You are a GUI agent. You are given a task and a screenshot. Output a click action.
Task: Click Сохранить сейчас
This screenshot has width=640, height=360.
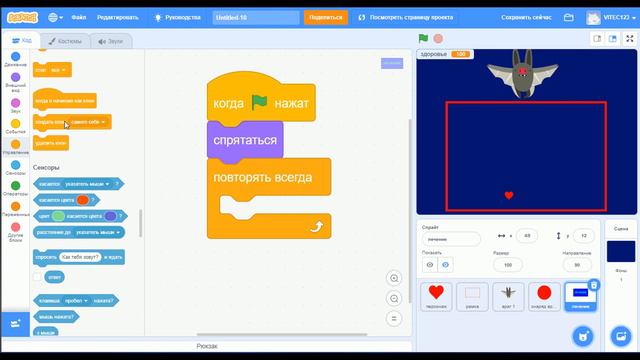tap(526, 18)
